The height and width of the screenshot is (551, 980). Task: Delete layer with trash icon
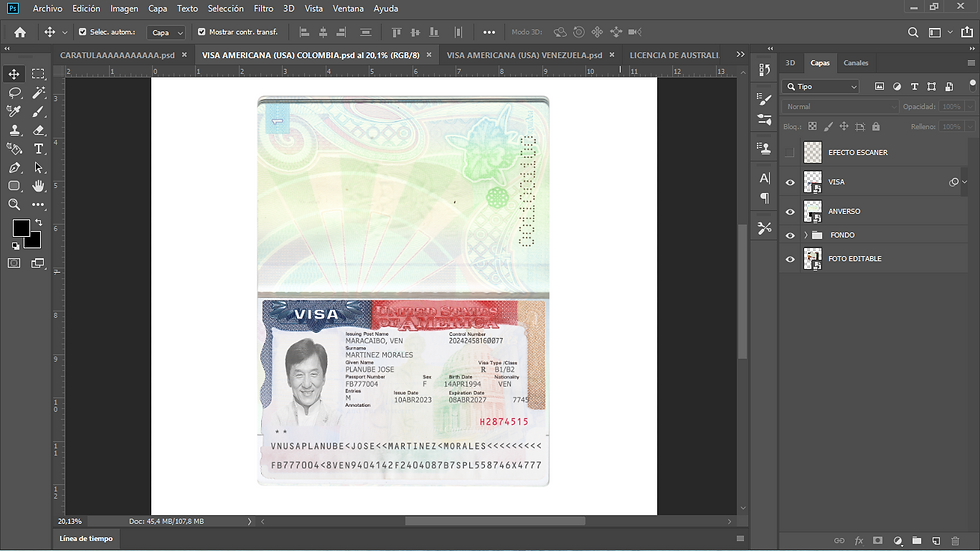pos(955,540)
